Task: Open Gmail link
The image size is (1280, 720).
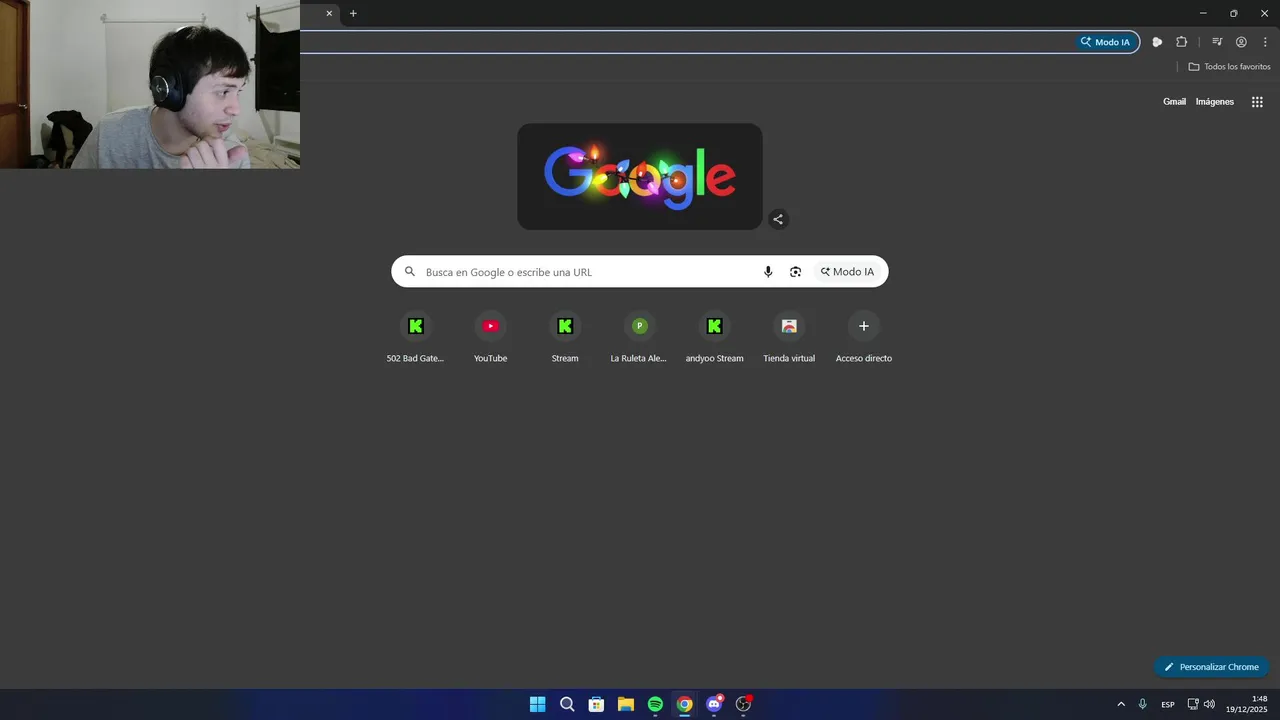Action: (1174, 102)
